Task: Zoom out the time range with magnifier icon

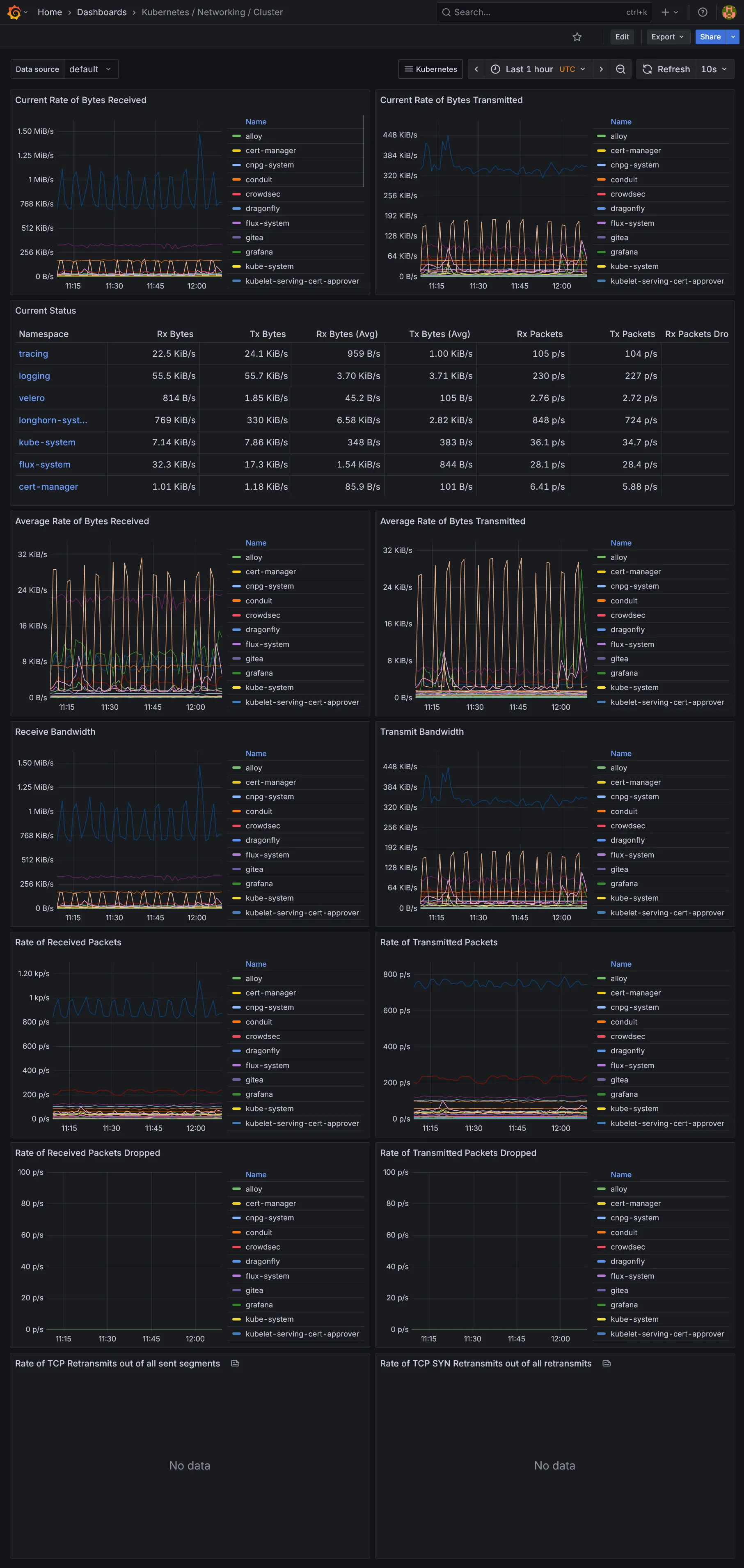Action: (620, 69)
